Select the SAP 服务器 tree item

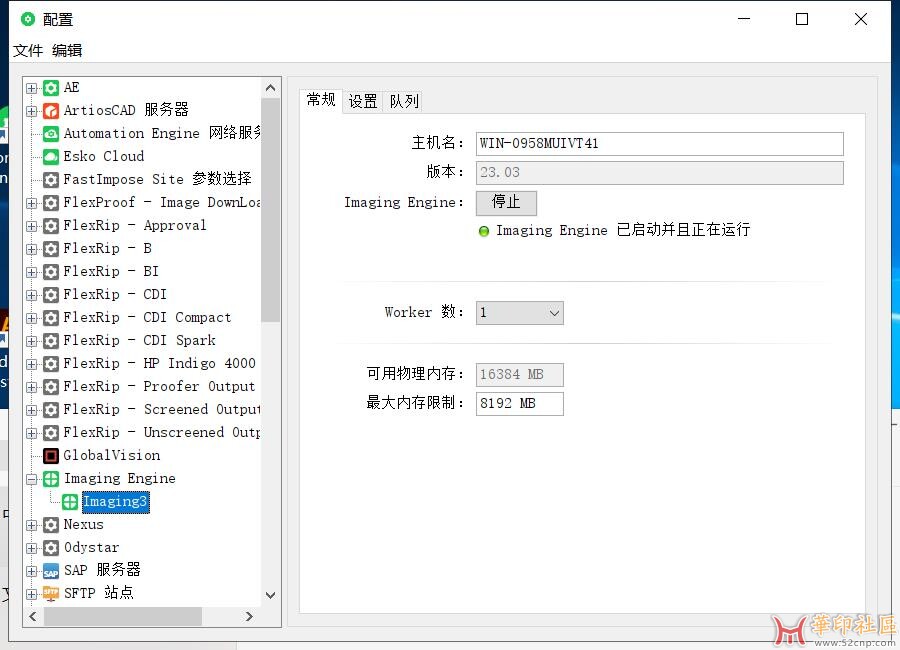102,570
